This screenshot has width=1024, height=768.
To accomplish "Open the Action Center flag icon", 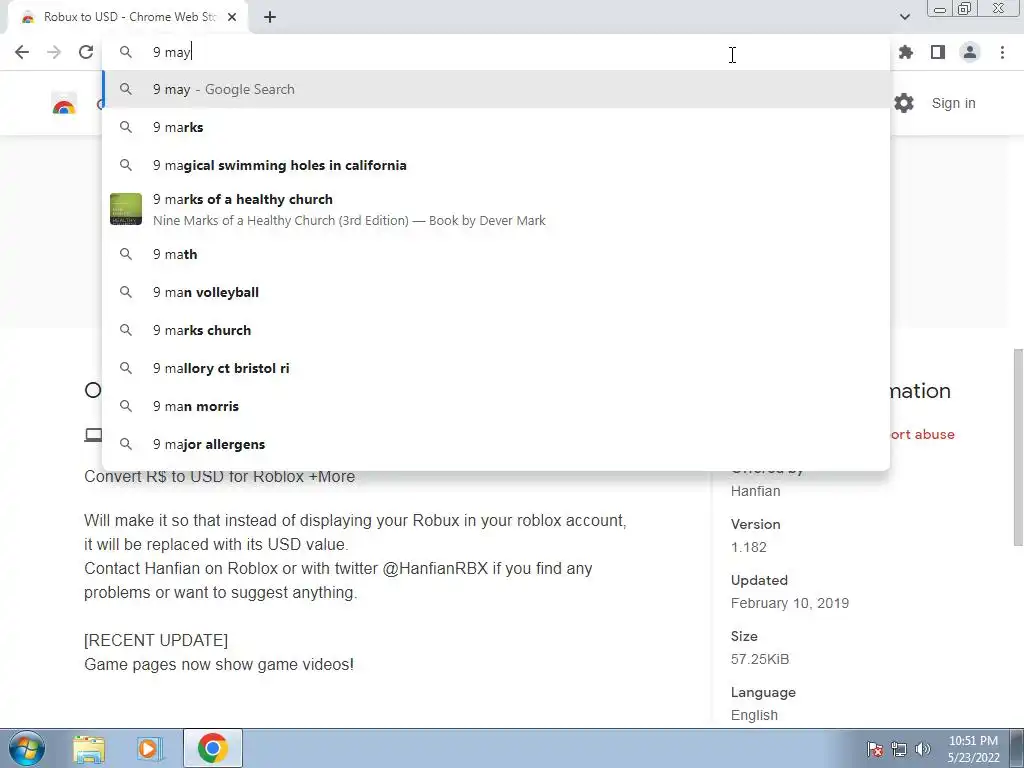I will coord(875,749).
